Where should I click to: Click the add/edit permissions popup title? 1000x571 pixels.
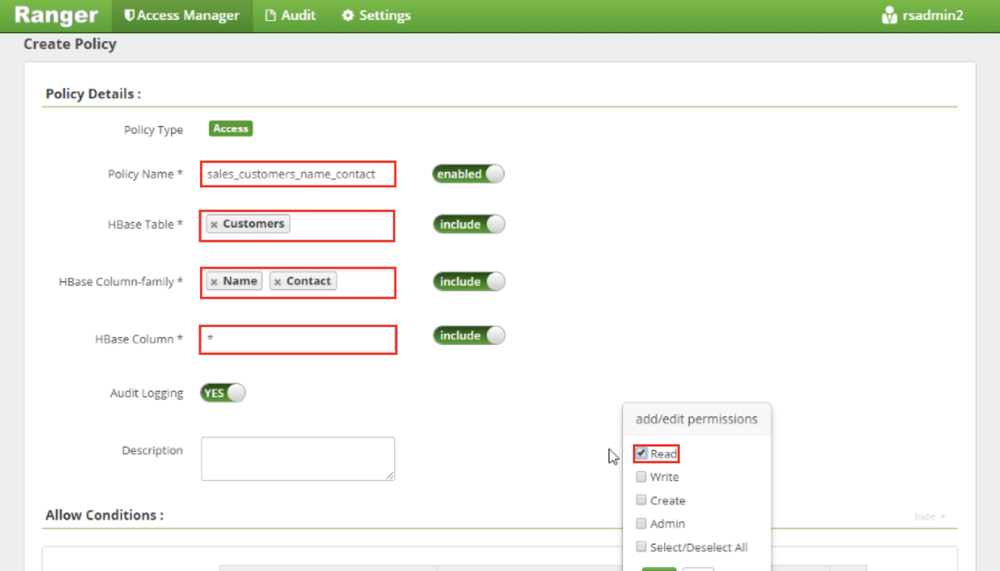click(696, 419)
